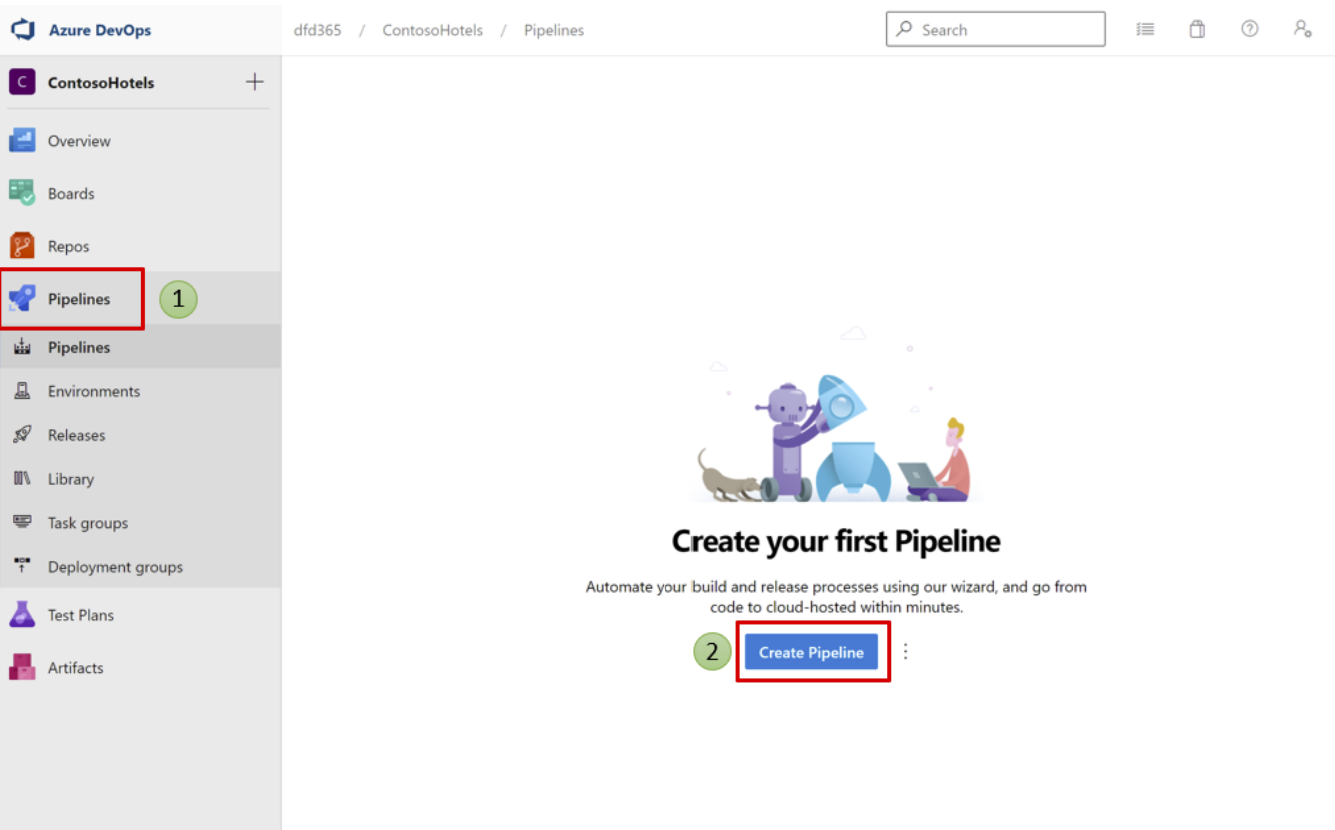Go to Repos in the sidebar

click(140, 246)
